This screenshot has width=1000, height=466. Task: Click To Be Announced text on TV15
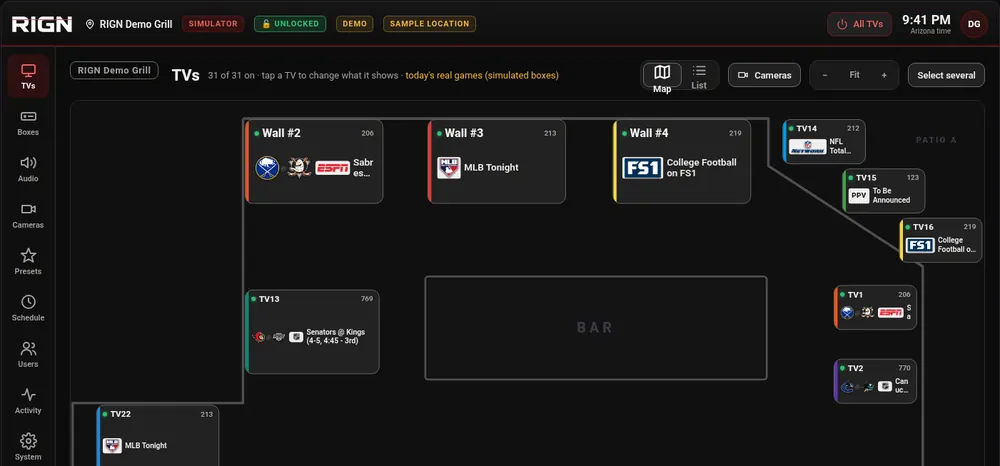point(891,196)
